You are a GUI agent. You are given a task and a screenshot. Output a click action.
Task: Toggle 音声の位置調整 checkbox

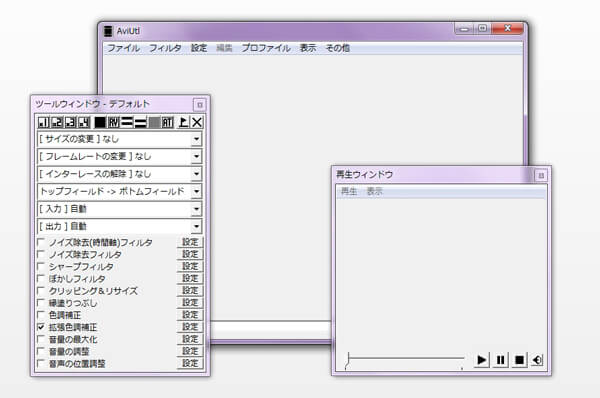tap(41, 363)
